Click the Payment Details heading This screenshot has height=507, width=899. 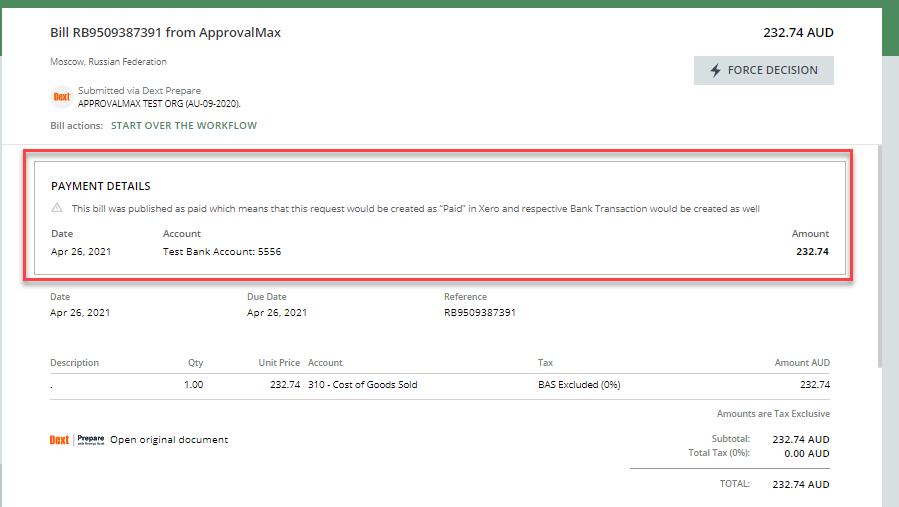tap(101, 186)
